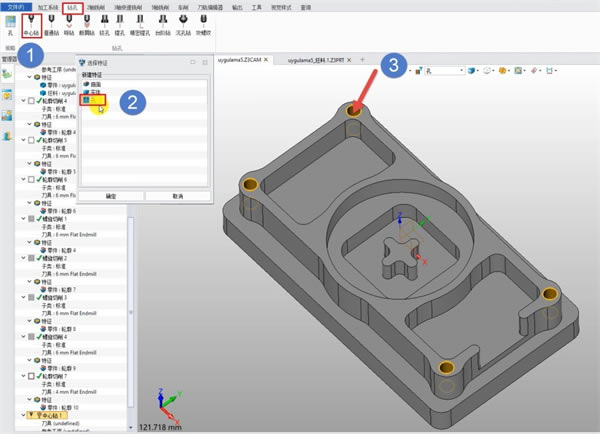Open the fourth manager sidebar person icon

point(7,136)
